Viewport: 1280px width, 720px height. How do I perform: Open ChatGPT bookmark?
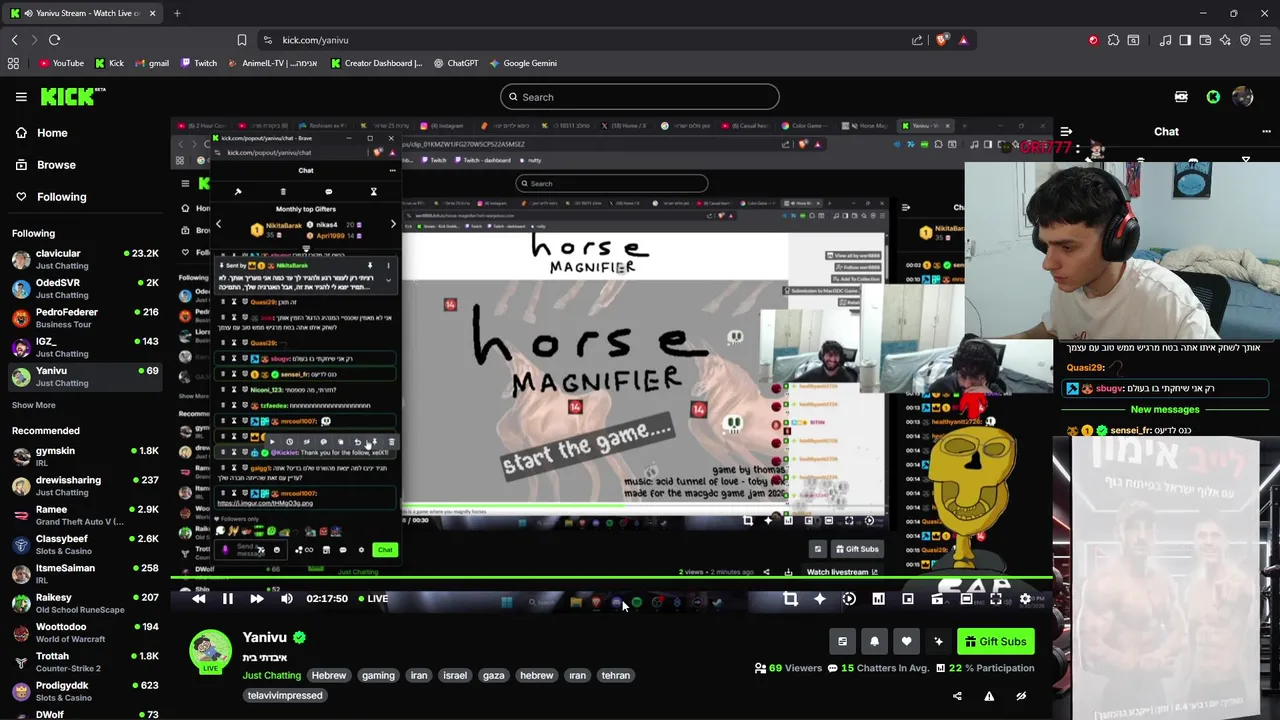tap(456, 63)
